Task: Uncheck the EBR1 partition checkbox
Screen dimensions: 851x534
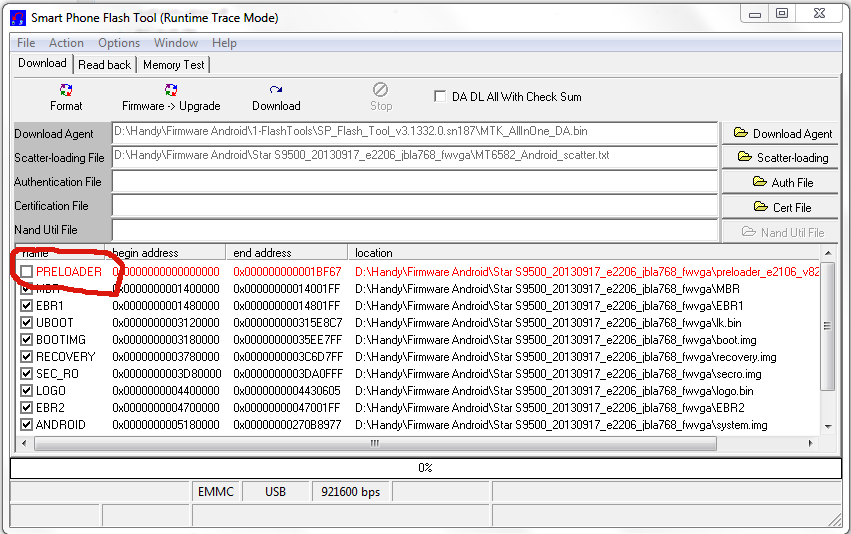Action: pyautogui.click(x=26, y=306)
